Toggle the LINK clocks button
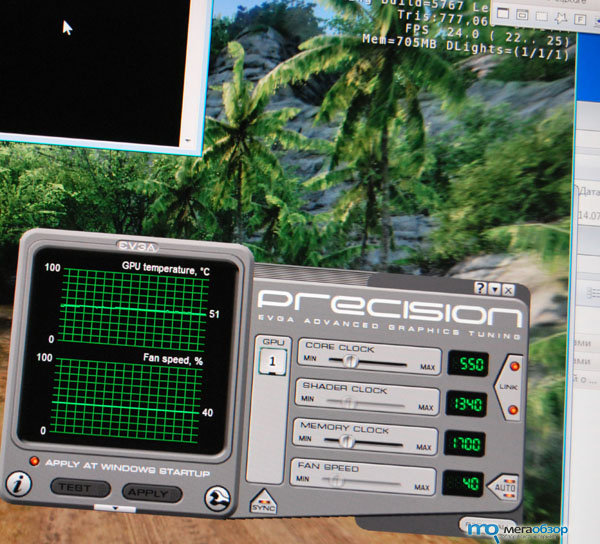Viewport: 600px width, 544px height. 509,387
